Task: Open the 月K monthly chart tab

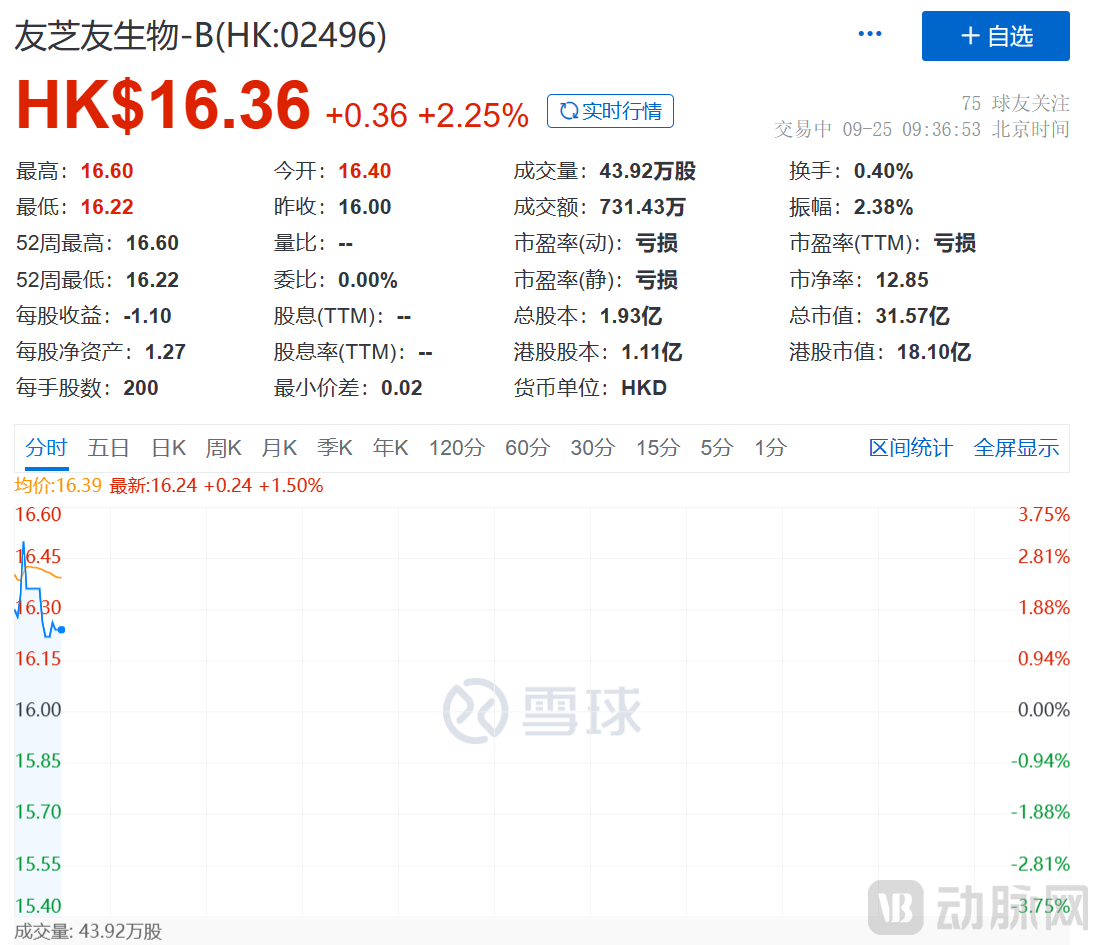Action: tap(279, 448)
